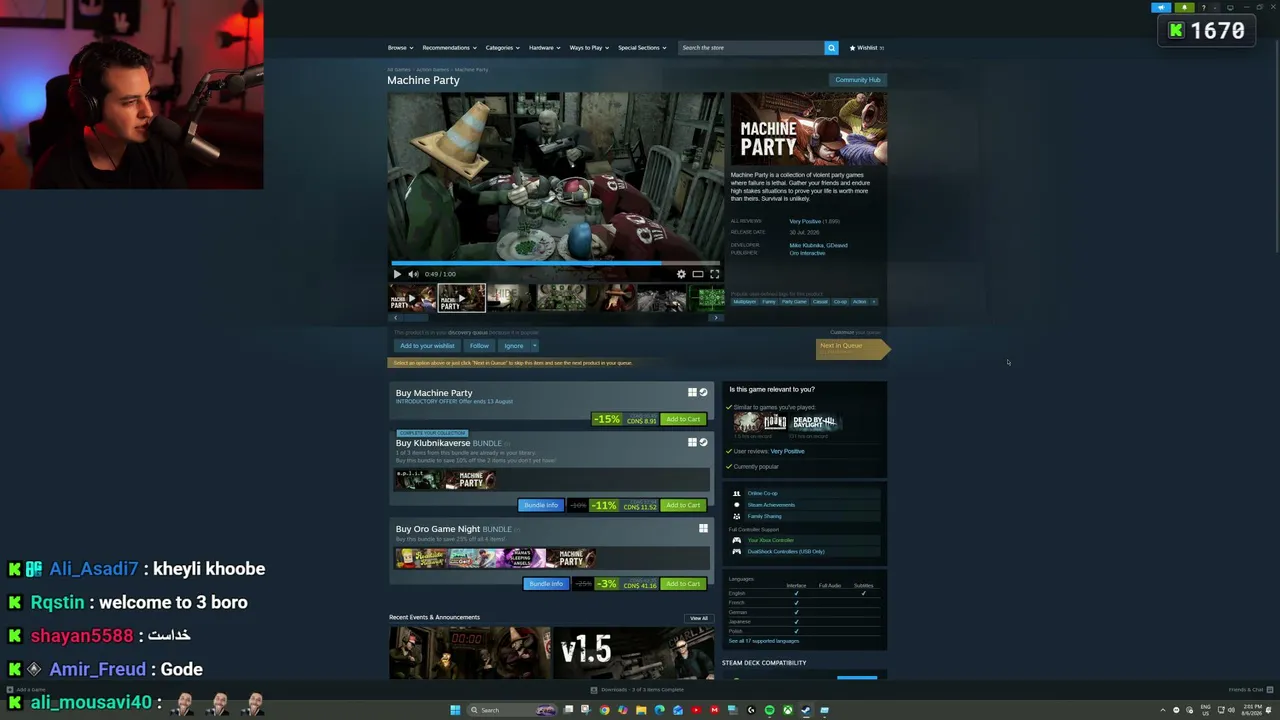Open Task View on the taskbar

pos(568,710)
